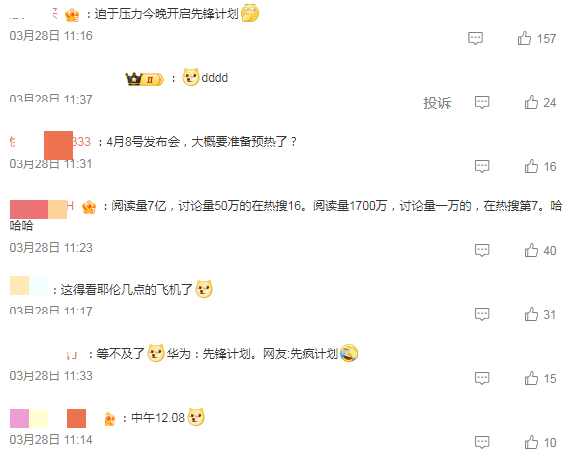This screenshot has height=465, width=578.
Task: Open the profile of the 中午12.08 commenter
Action: tap(48, 418)
